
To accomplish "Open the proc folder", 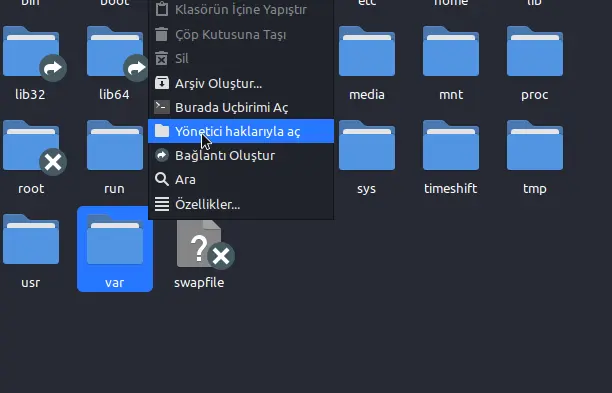I will tap(535, 51).
